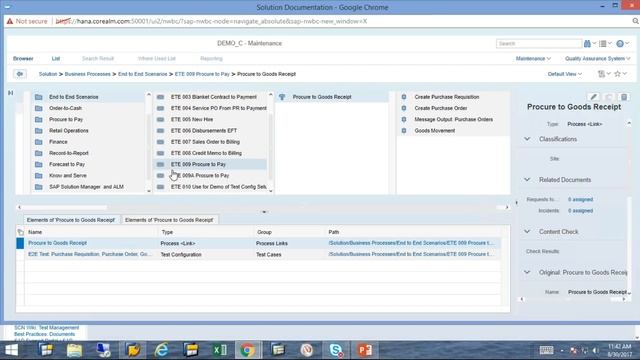This screenshot has height=360, width=640.
Task: Select the first Elements of Procure to Goods Receipt tab
Action: point(71,220)
